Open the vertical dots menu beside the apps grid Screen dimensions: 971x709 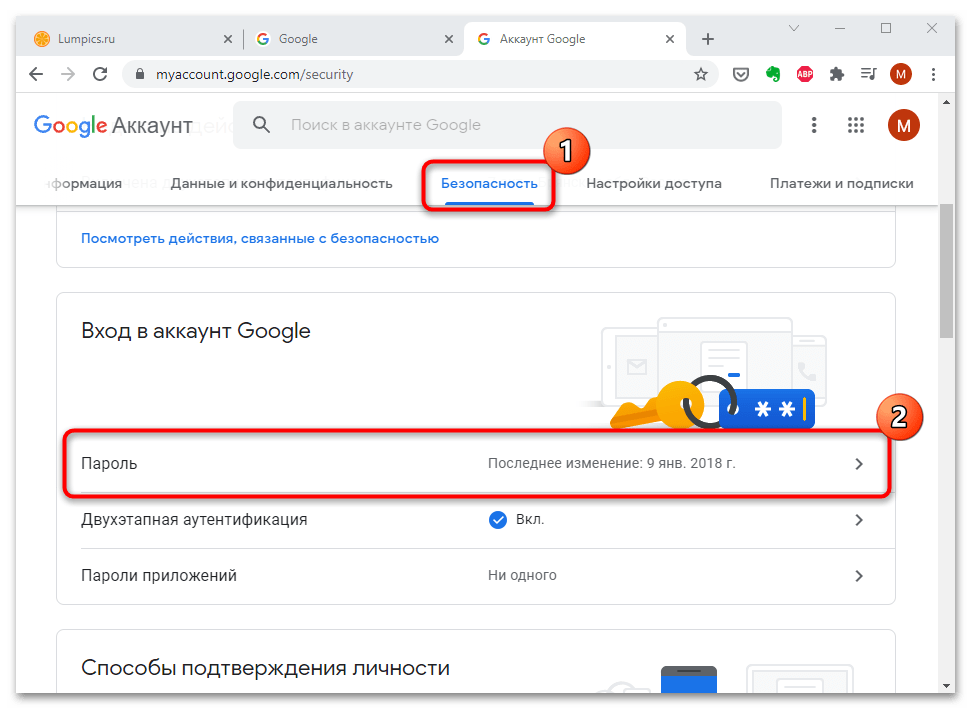click(x=814, y=125)
